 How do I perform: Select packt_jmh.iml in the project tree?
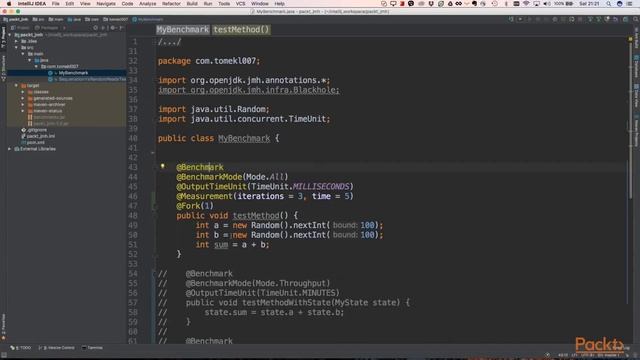click(x=40, y=136)
